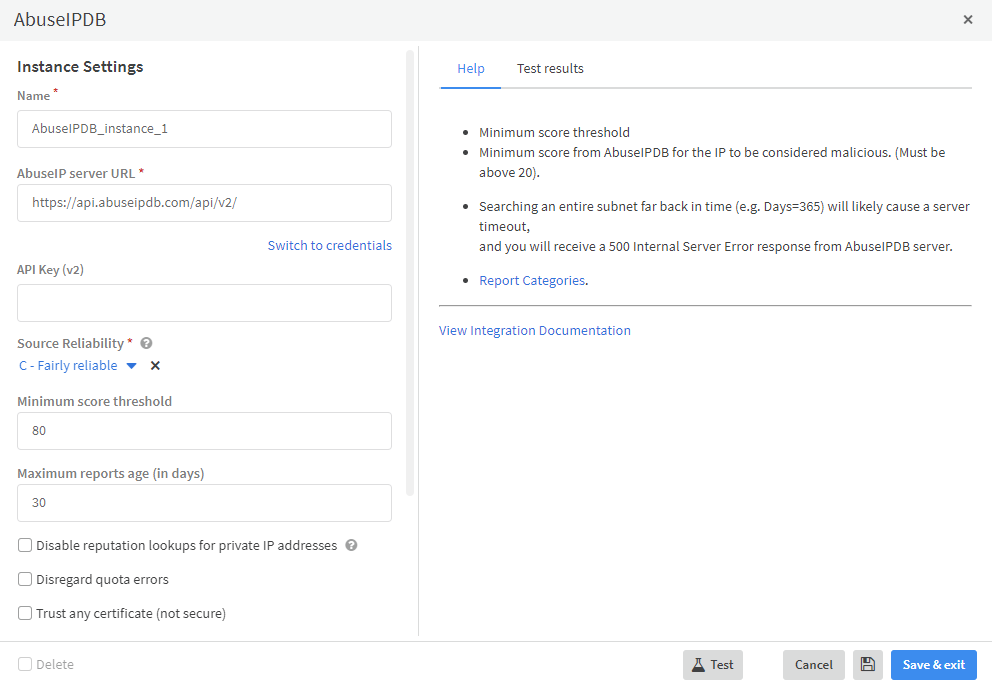
Task: Click the Save & exit button
Action: (933, 665)
